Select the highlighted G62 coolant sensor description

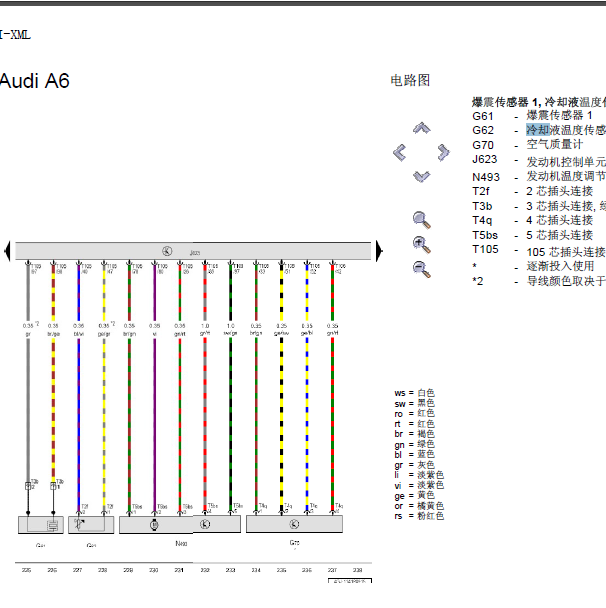click(x=566, y=130)
